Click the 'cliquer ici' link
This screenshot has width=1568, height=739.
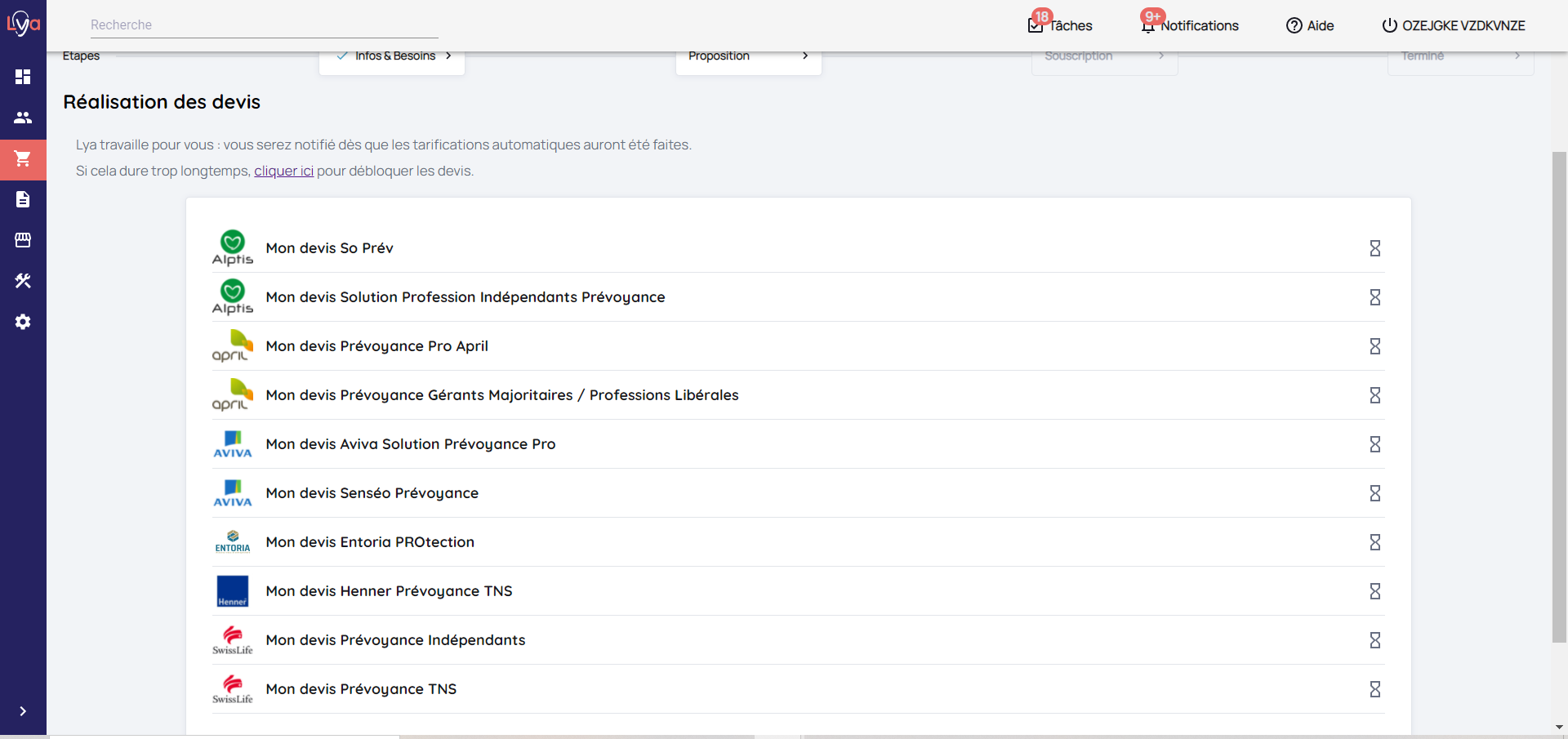pyautogui.click(x=283, y=171)
